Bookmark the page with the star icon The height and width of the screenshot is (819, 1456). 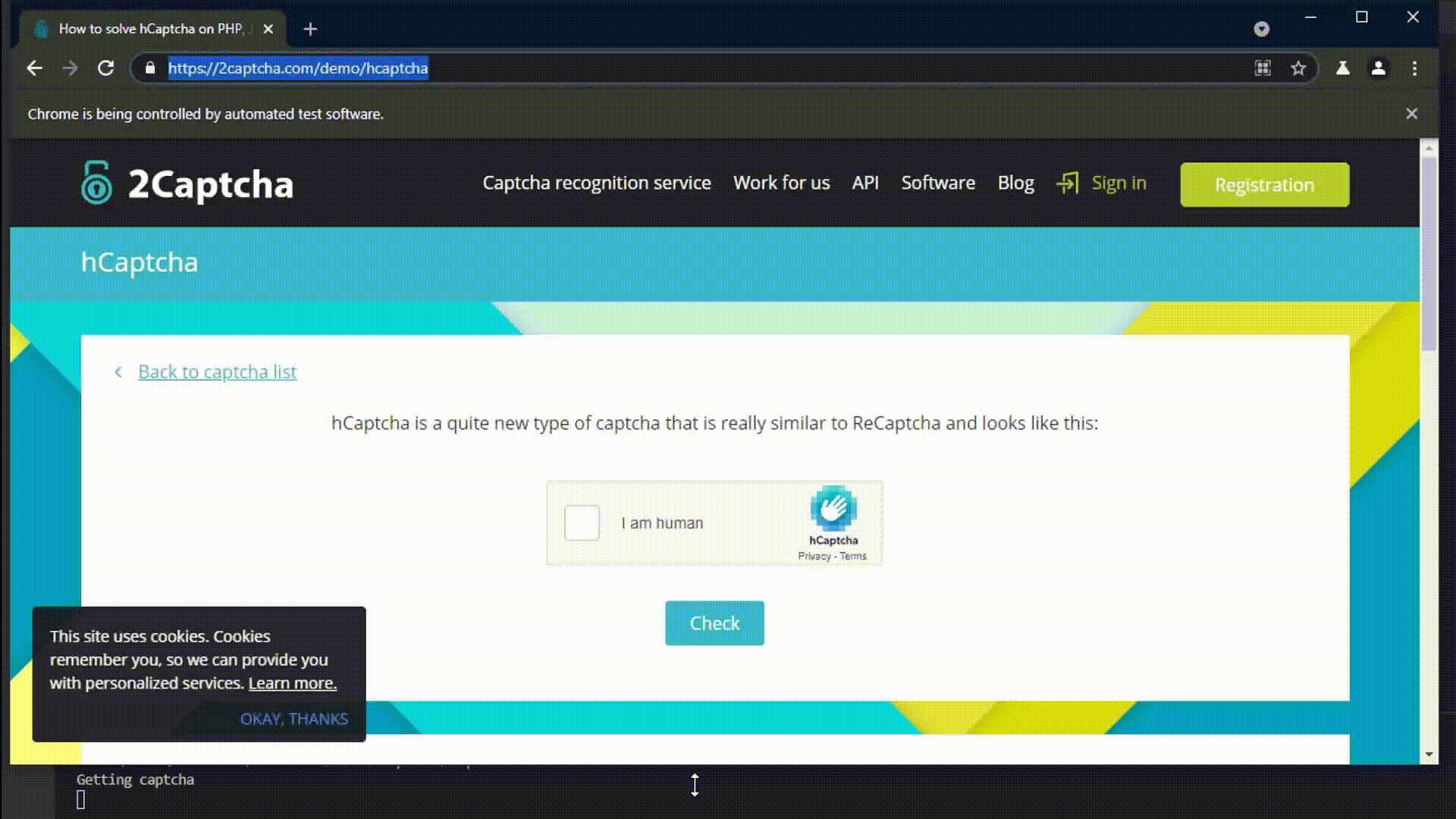click(1298, 68)
